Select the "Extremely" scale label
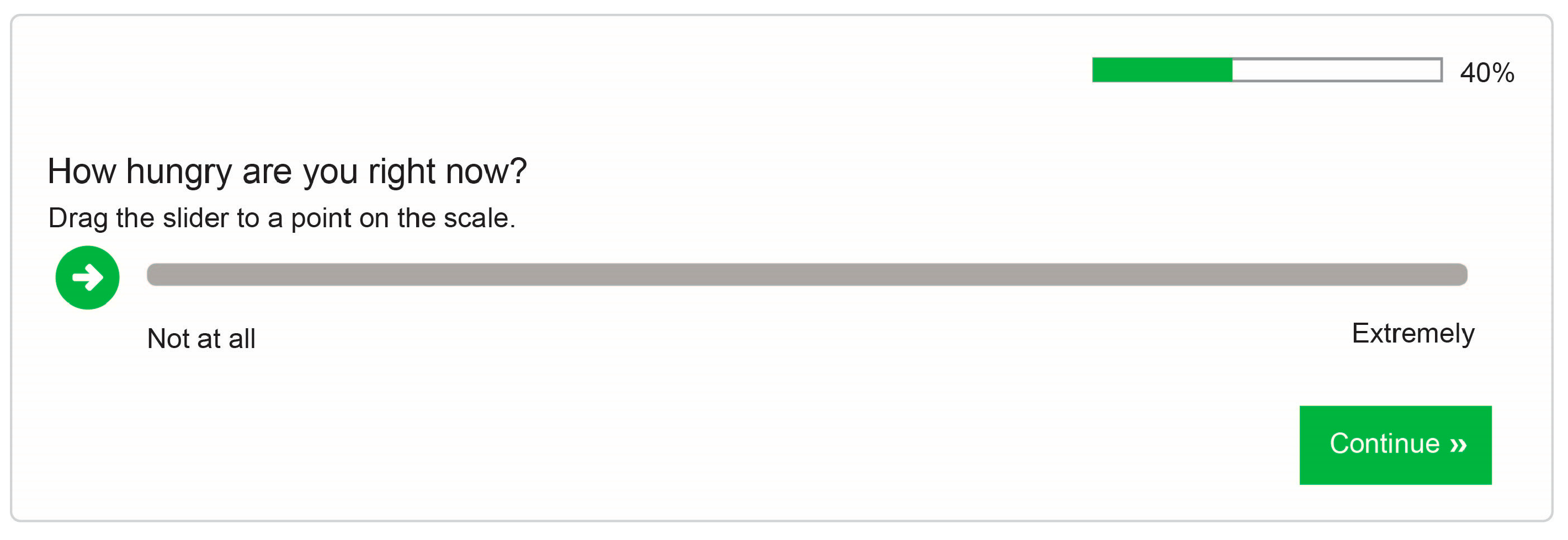 click(x=1412, y=333)
